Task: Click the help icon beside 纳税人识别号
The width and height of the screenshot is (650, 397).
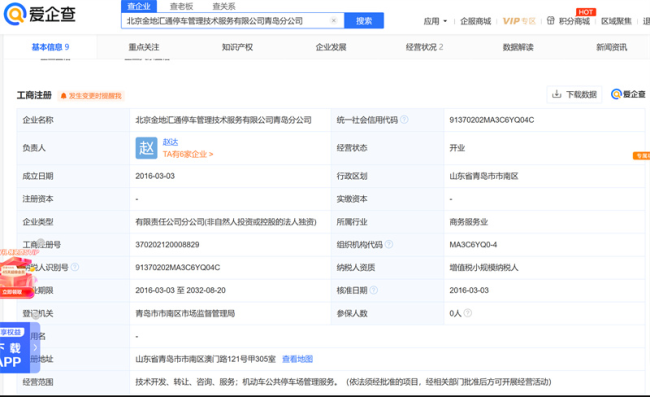Action: 75,267
